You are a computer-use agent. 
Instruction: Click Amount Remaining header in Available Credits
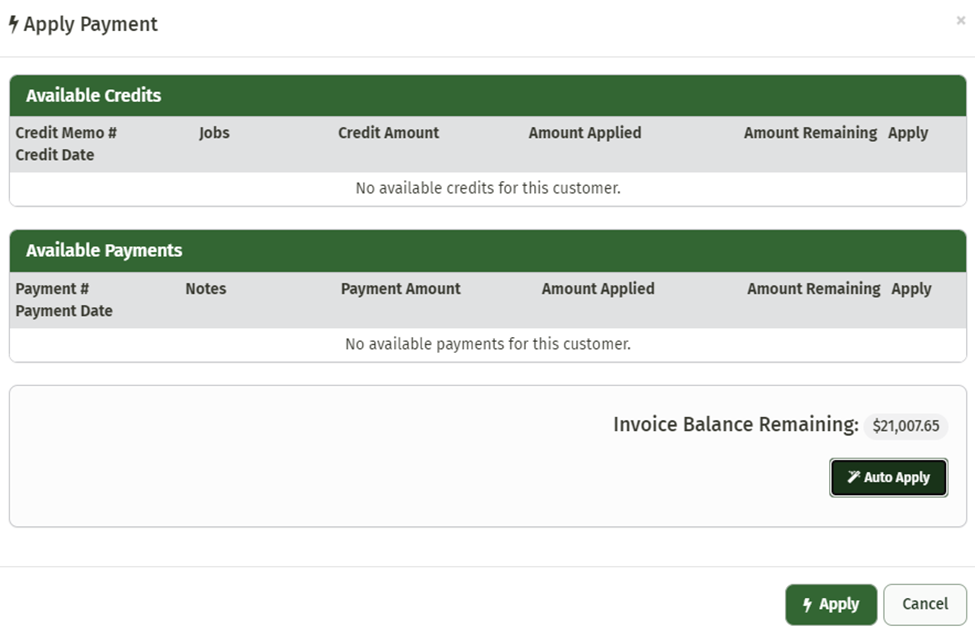tap(810, 133)
